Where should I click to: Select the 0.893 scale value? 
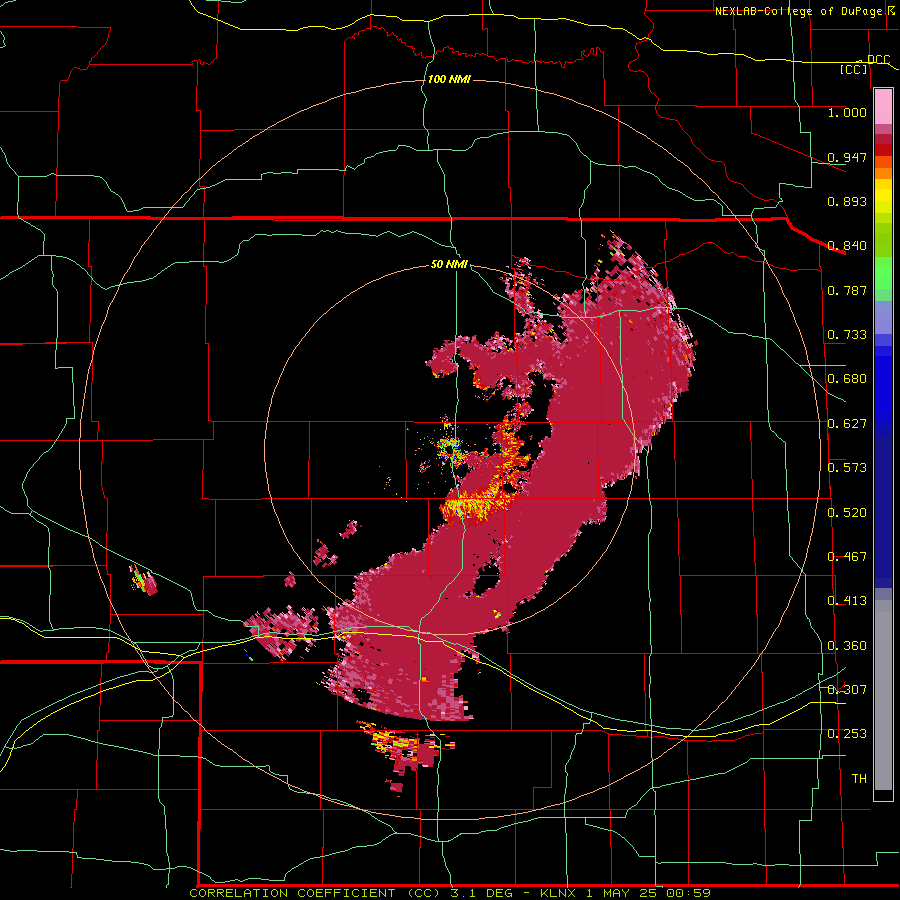[x=847, y=201]
